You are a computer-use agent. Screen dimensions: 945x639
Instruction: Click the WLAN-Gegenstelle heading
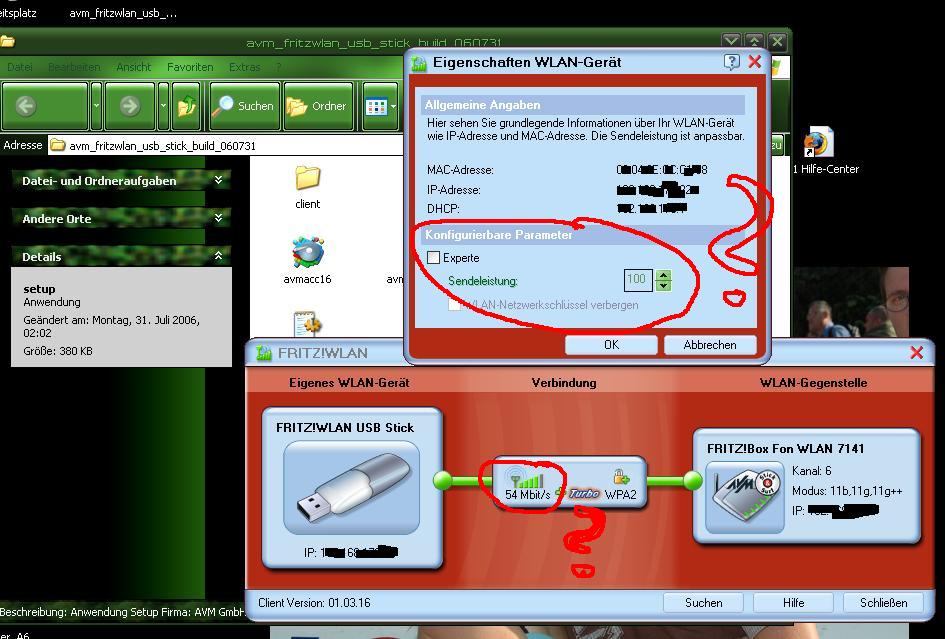pos(814,383)
